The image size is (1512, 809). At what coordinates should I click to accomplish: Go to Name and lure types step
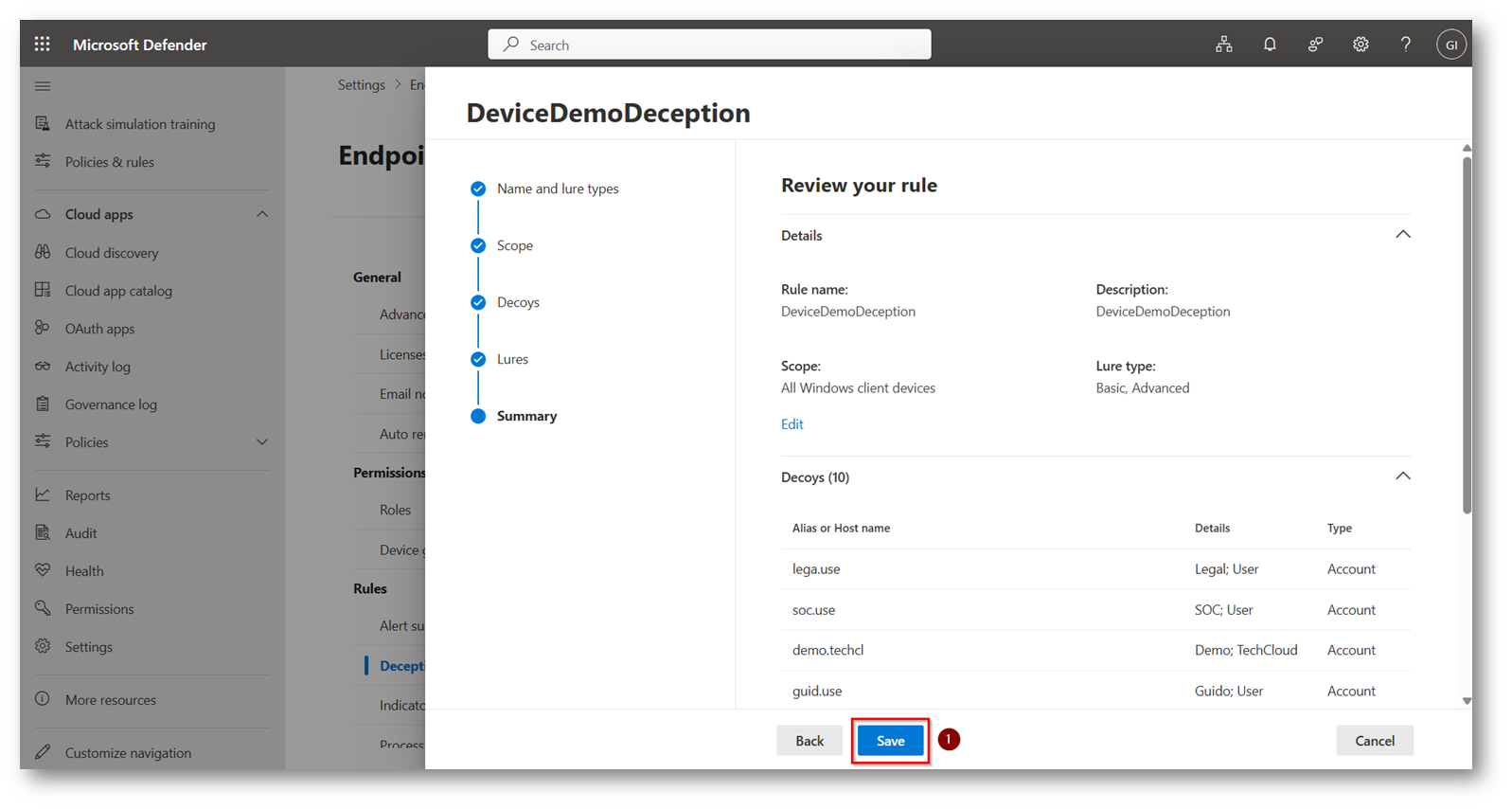[558, 189]
